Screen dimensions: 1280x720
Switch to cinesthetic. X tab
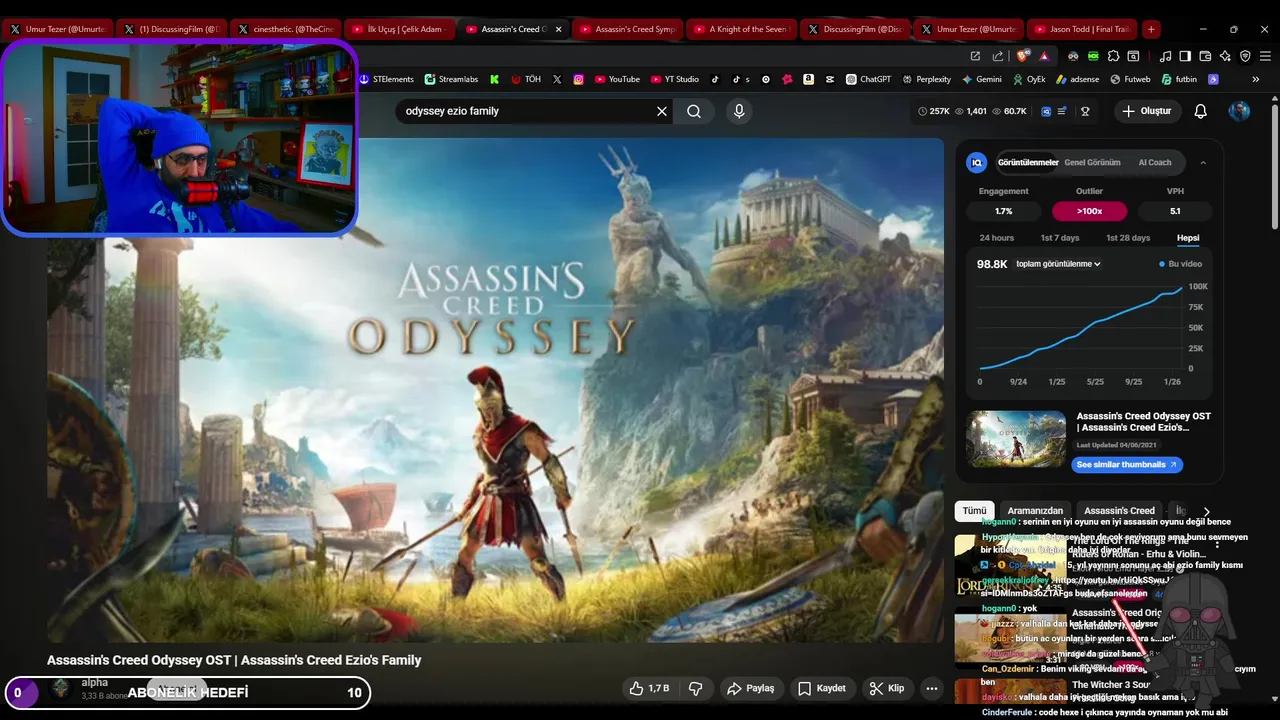point(285,29)
